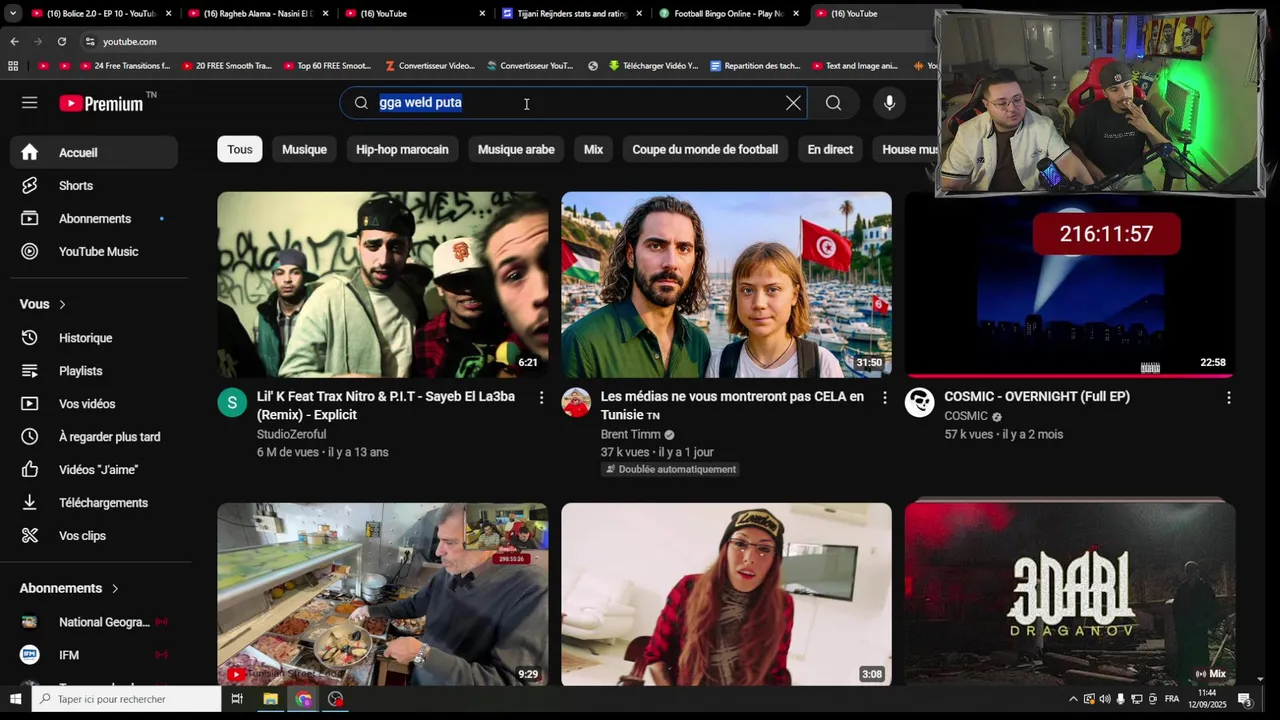Open 24 Free Transitions bookmark
Image resolution: width=1280 pixels, height=720 pixels.
tap(125, 66)
